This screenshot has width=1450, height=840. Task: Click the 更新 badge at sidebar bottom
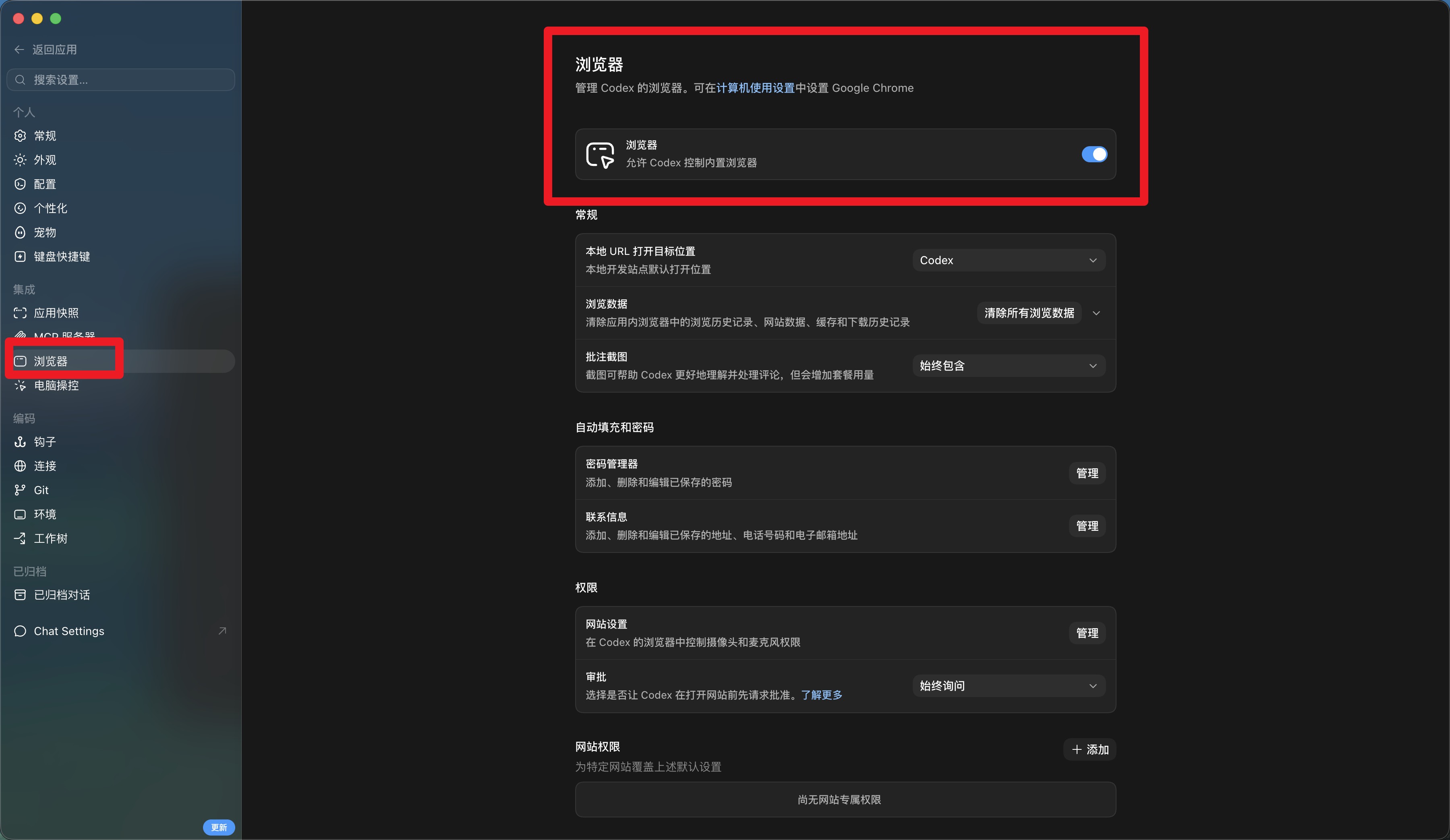click(219, 828)
